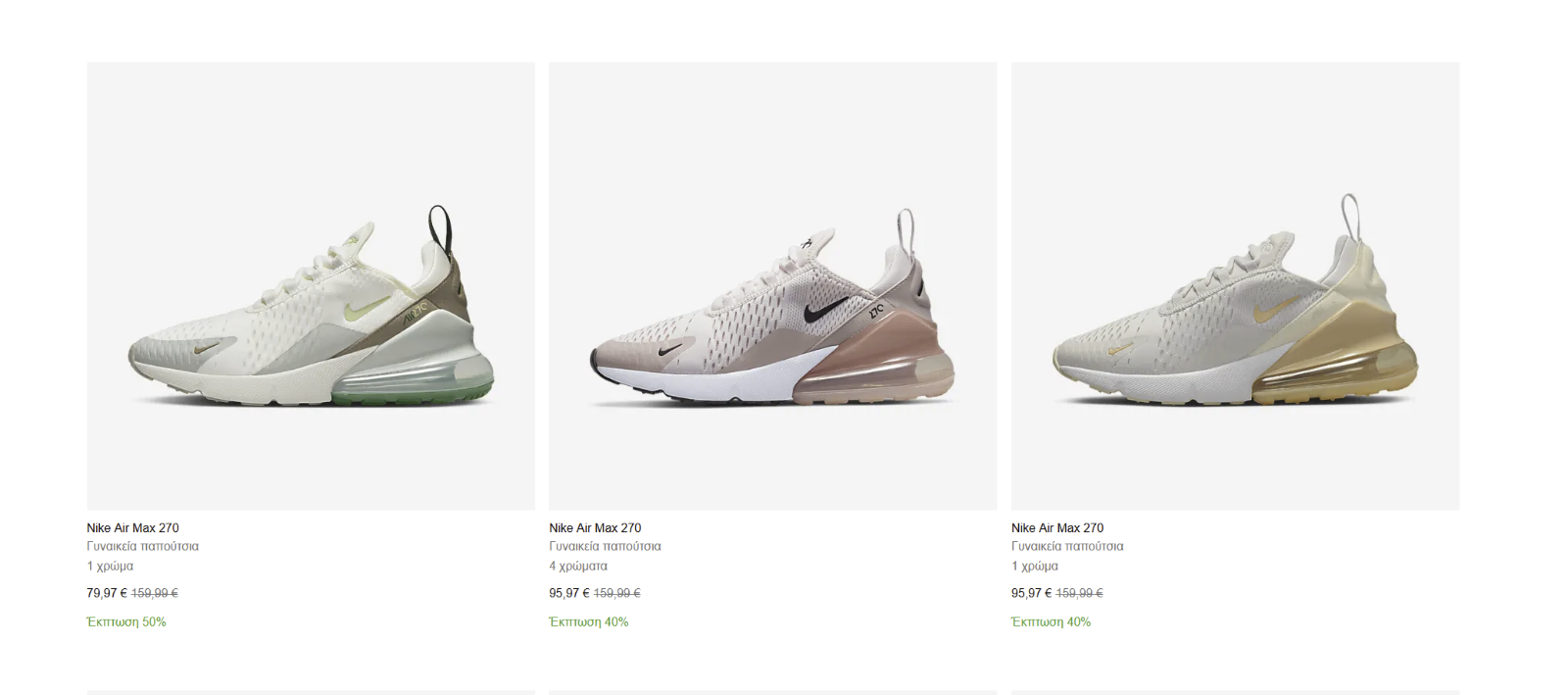Image resolution: width=1568 pixels, height=695 pixels.
Task: Open the green-soled Air Max 270 shoe image
Action: (311, 285)
